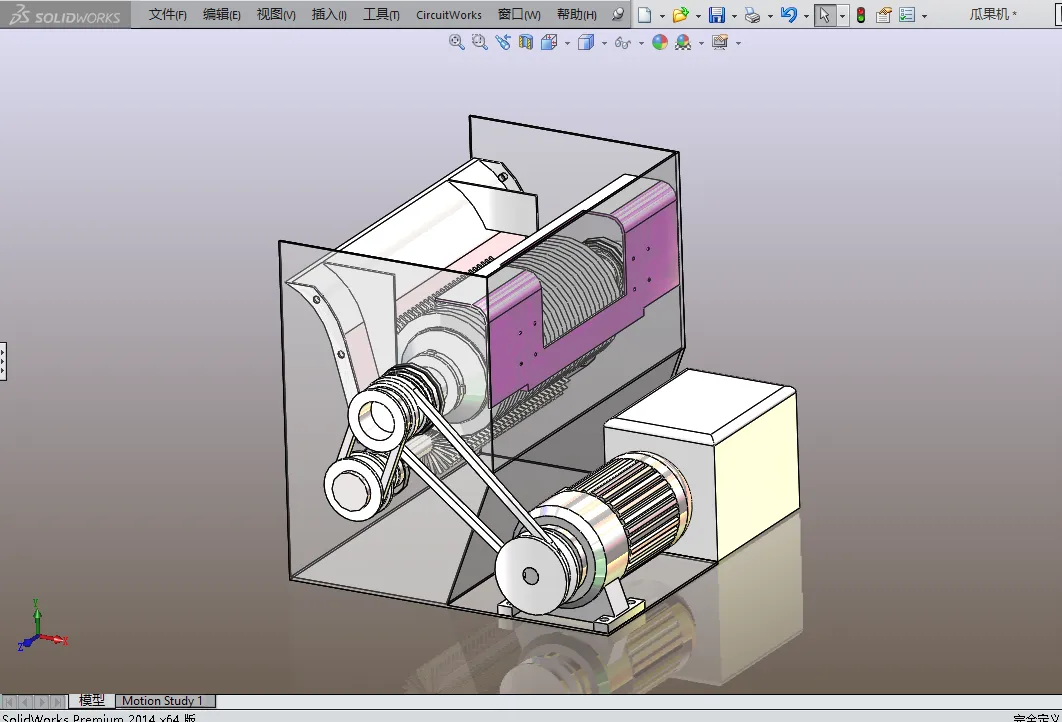Click the SolidWorks Premium 2014 x64 status text
This screenshot has width=1062, height=722.
pos(99,717)
